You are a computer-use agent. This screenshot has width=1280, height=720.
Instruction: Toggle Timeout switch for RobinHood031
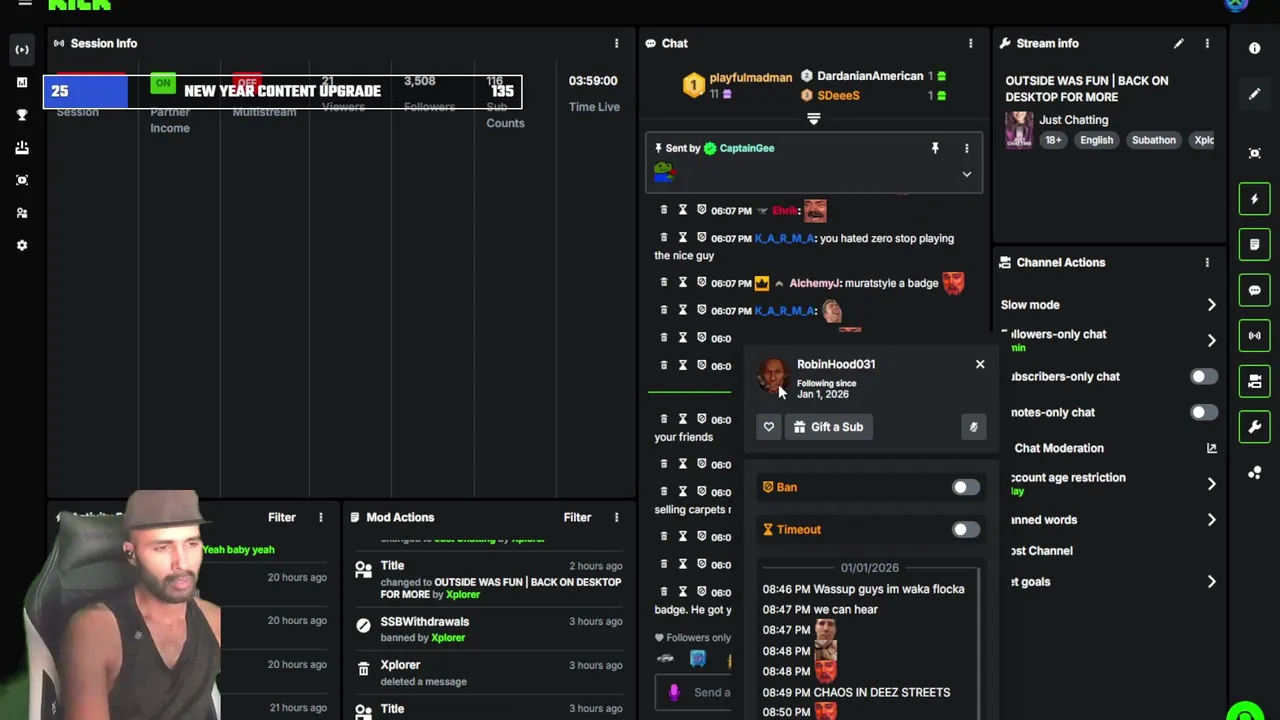[965, 529]
